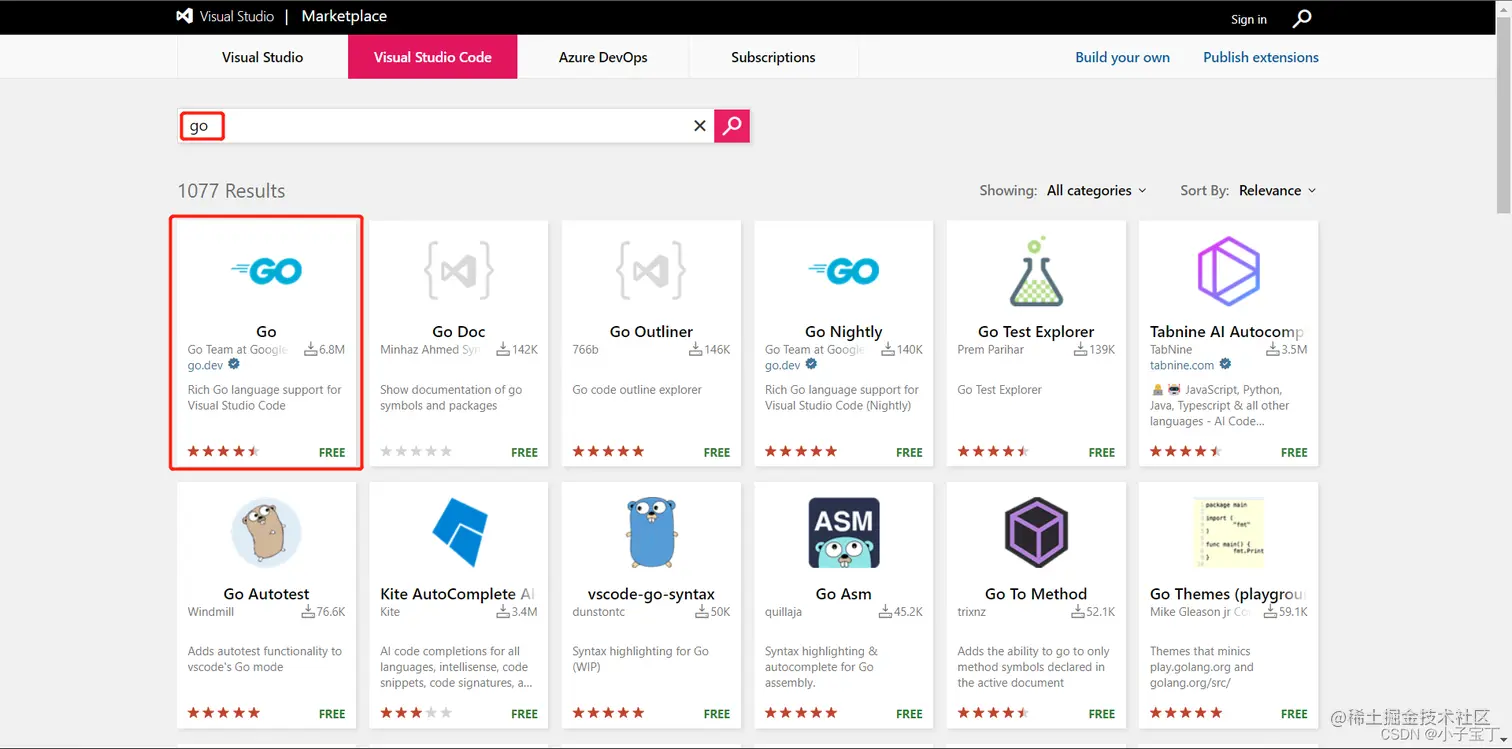The height and width of the screenshot is (749, 1512).
Task: Open the Go Nightly extension logo
Action: click(843, 270)
